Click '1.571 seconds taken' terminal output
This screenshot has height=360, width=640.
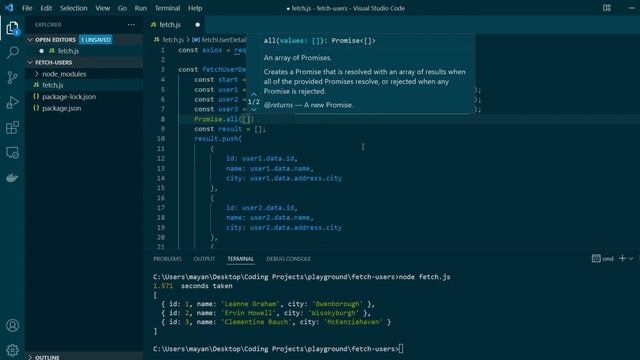(x=193, y=286)
